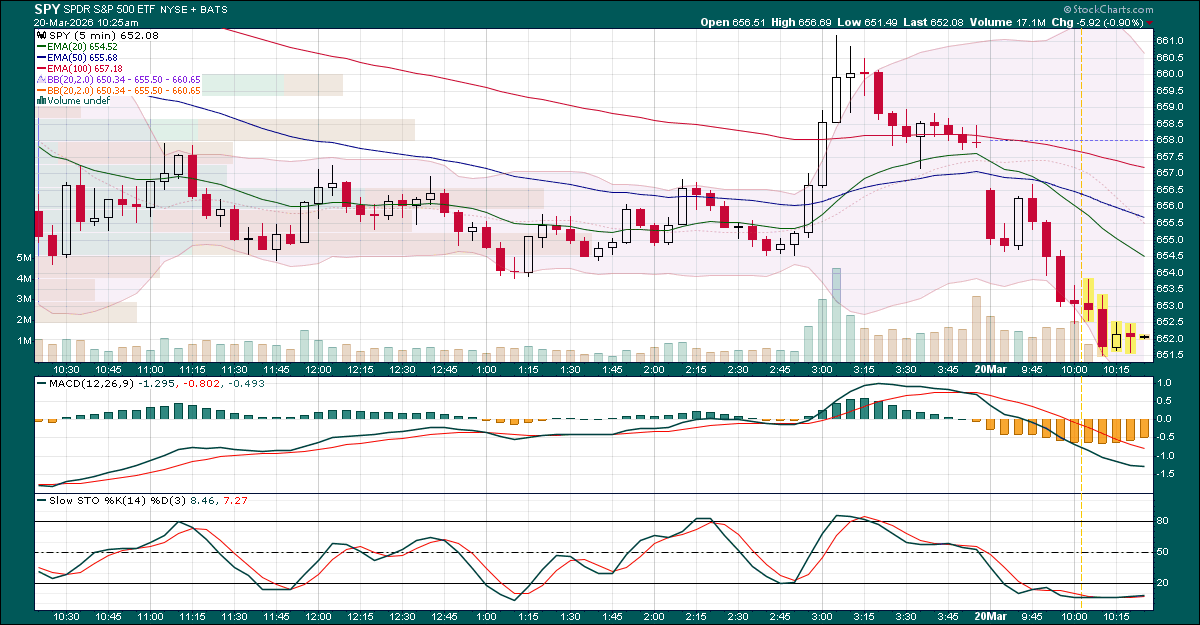Click the 20Mar date label under price chart
The image size is (1200, 625).
tap(991, 369)
